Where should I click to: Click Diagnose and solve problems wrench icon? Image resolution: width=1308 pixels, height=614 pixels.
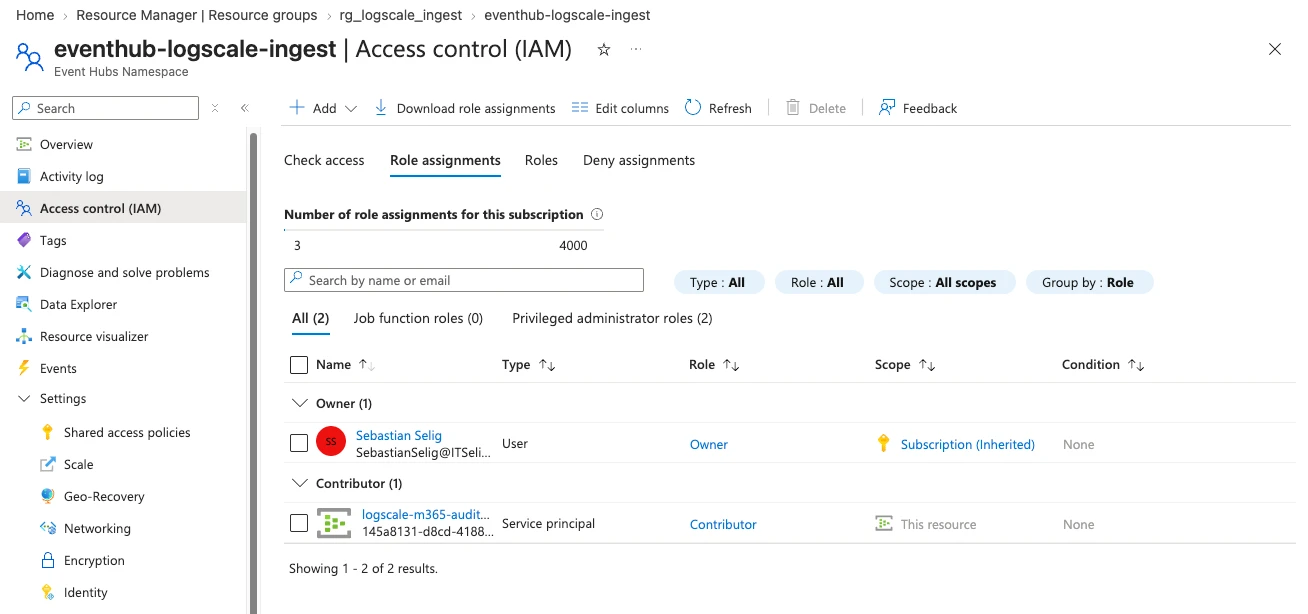[24, 272]
